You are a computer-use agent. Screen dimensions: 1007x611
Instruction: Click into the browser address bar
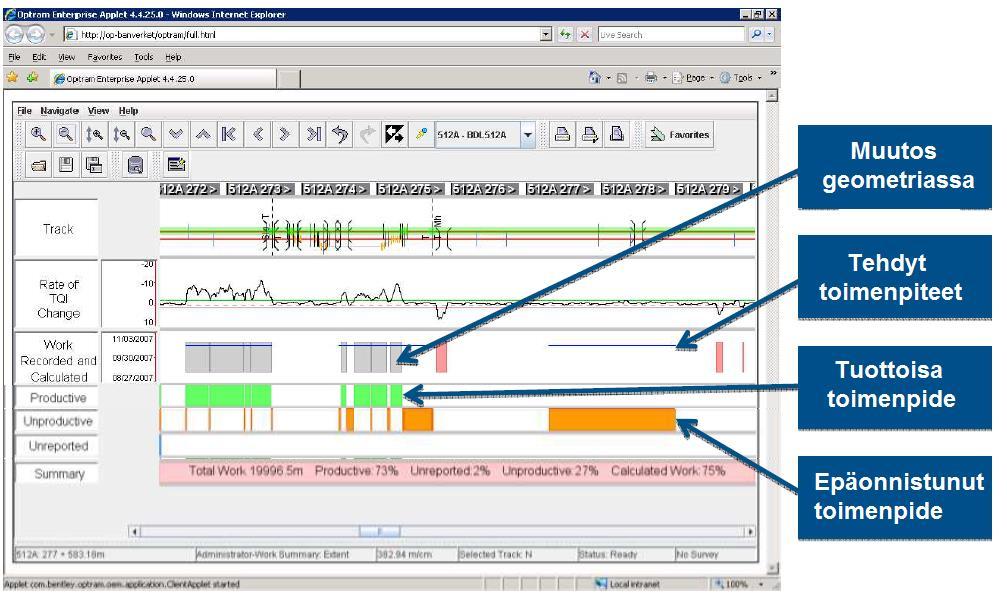tap(302, 35)
